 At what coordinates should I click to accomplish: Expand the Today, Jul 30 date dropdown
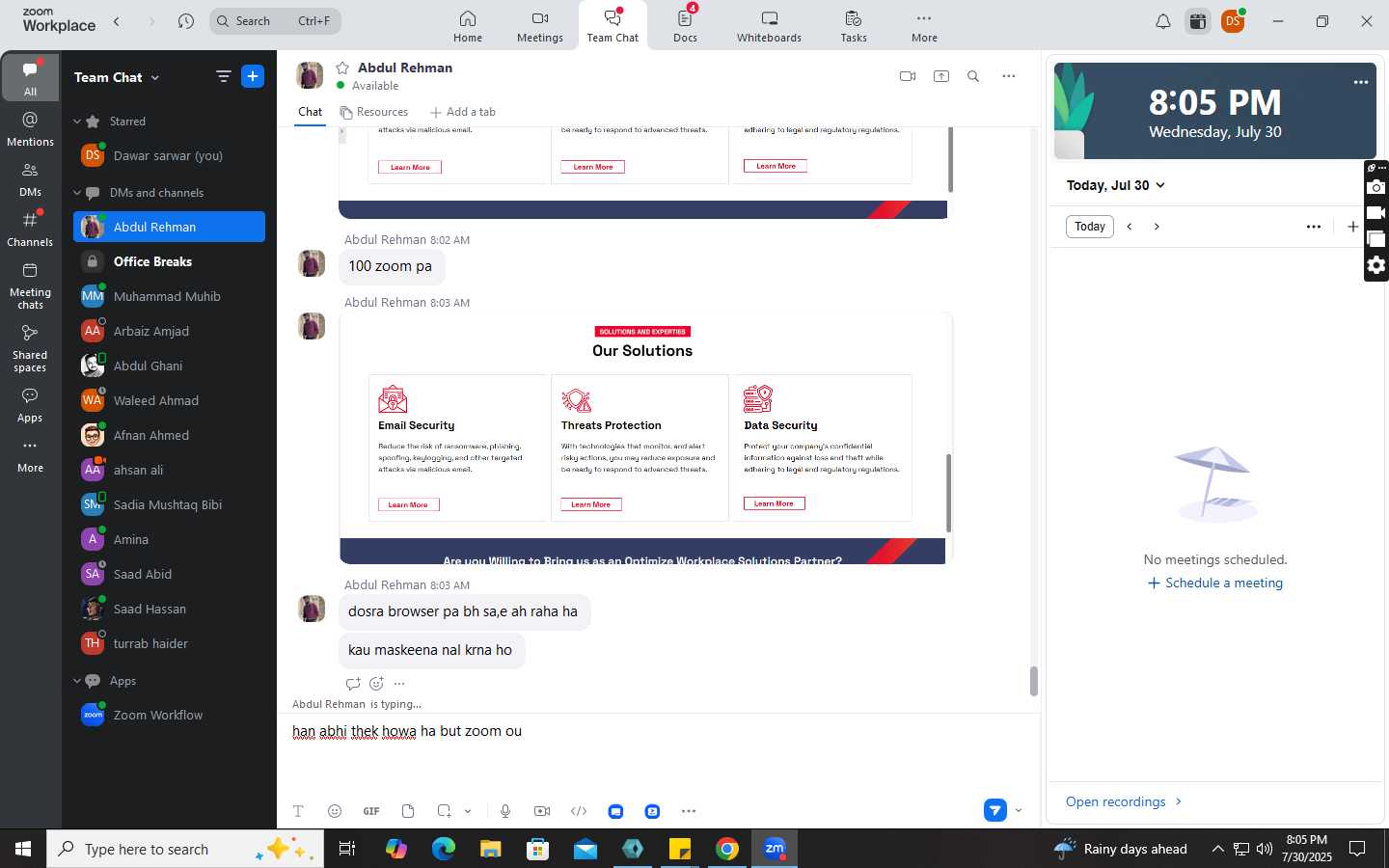click(1115, 185)
